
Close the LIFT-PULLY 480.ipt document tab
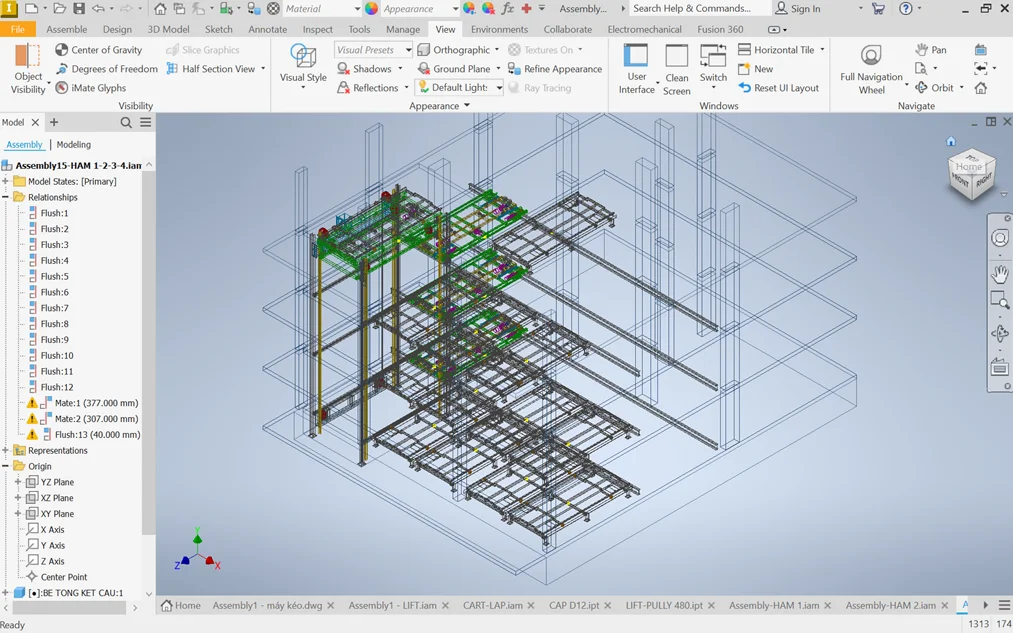click(x=711, y=606)
